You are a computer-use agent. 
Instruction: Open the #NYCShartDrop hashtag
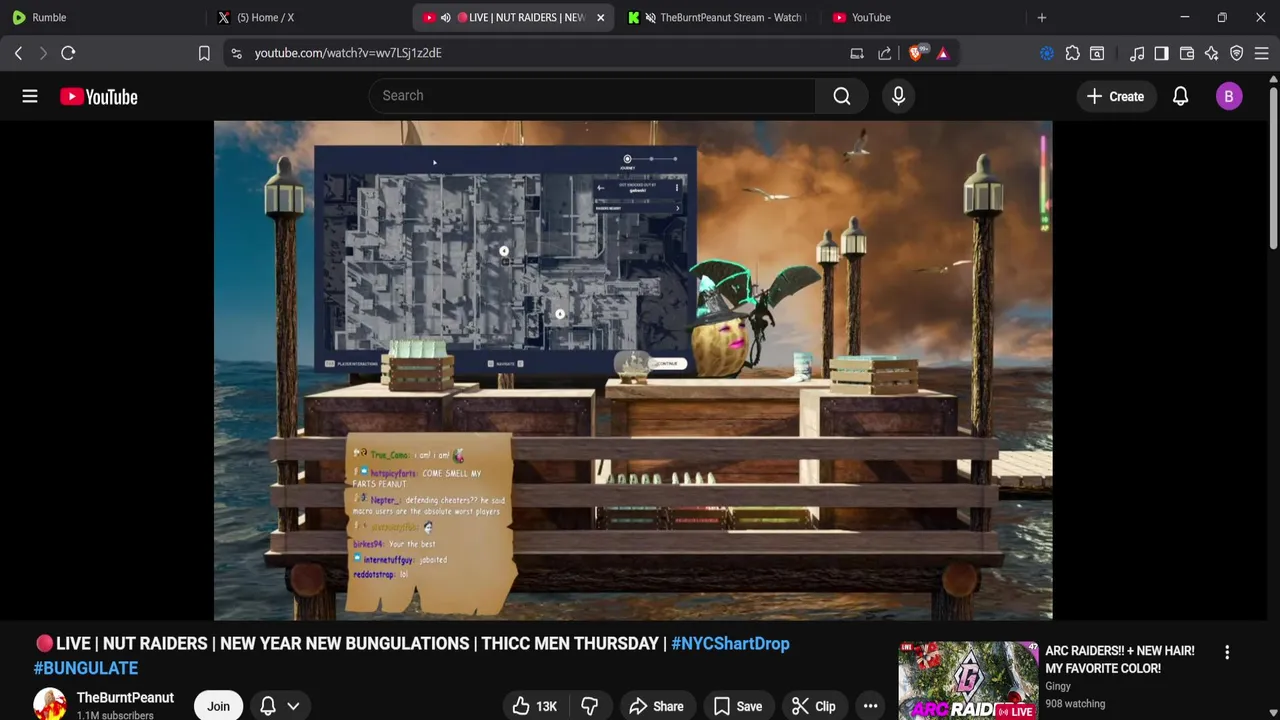click(x=730, y=643)
